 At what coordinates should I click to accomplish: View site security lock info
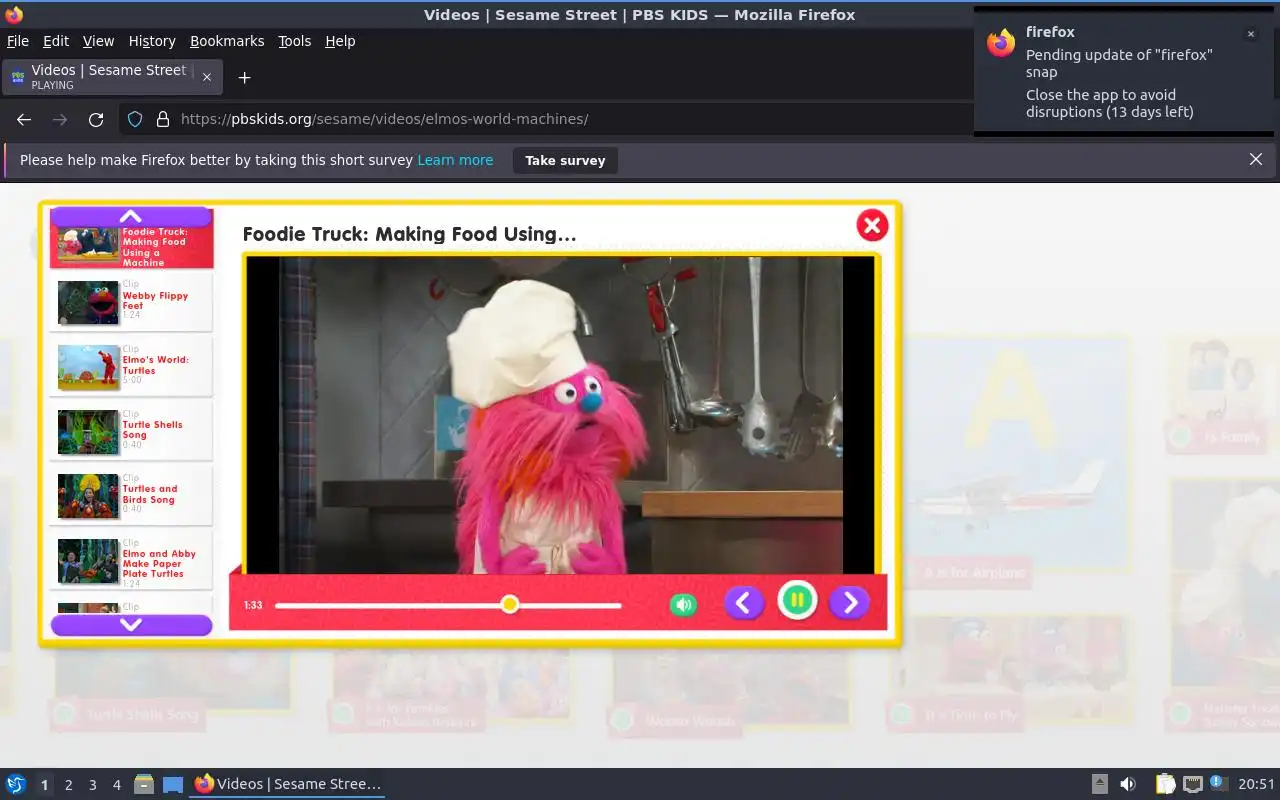point(163,119)
